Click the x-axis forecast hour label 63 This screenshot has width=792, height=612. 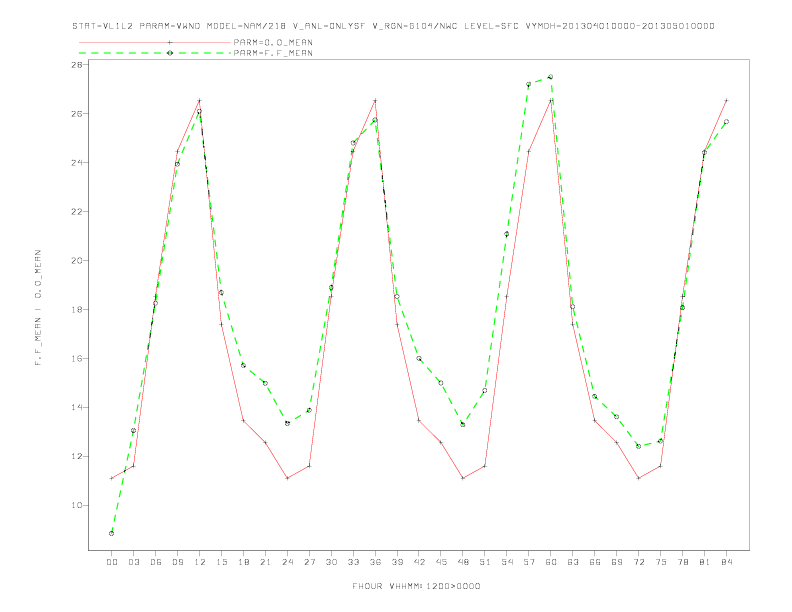click(x=573, y=562)
